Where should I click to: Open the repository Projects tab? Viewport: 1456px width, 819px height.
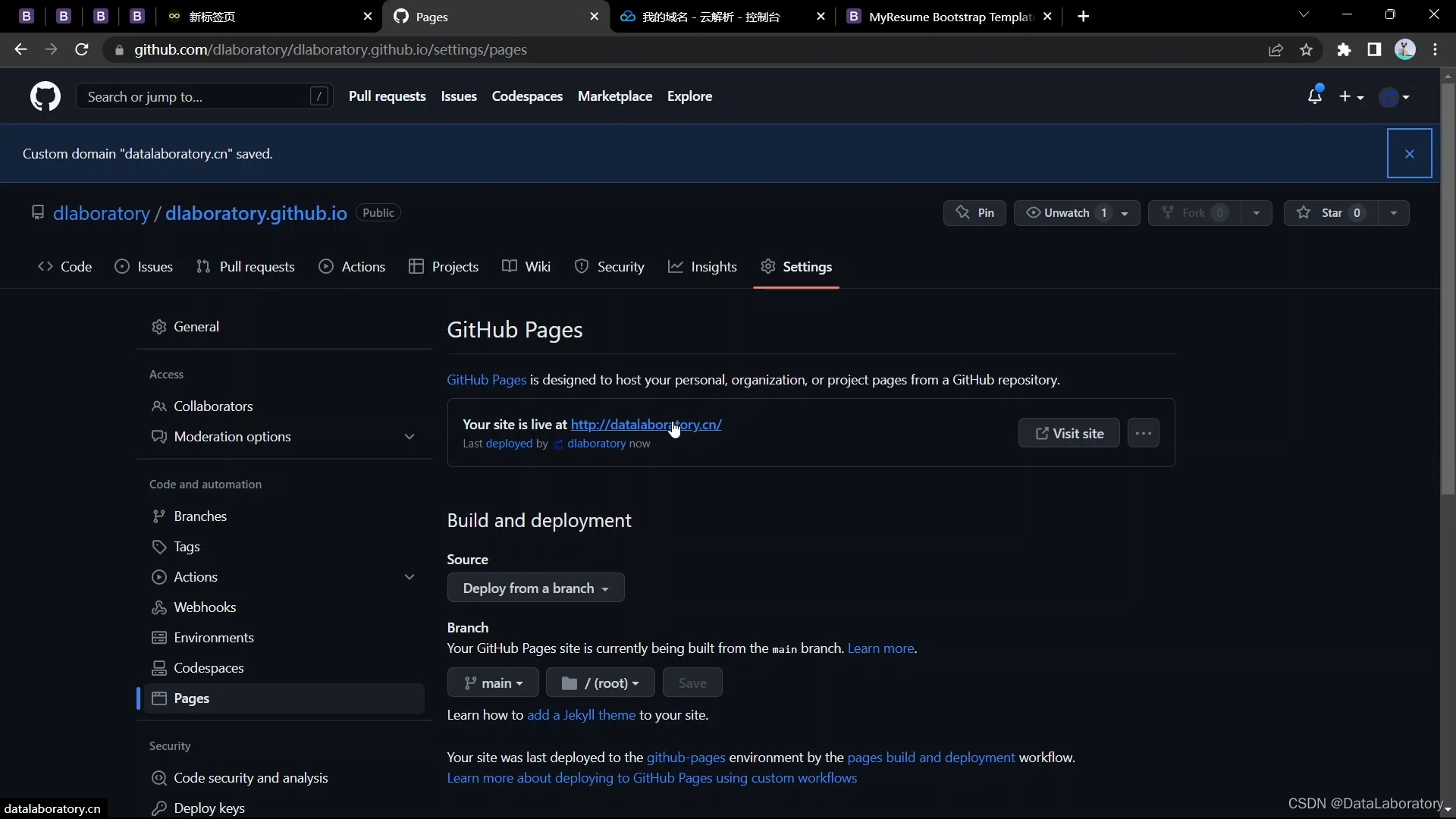click(444, 267)
